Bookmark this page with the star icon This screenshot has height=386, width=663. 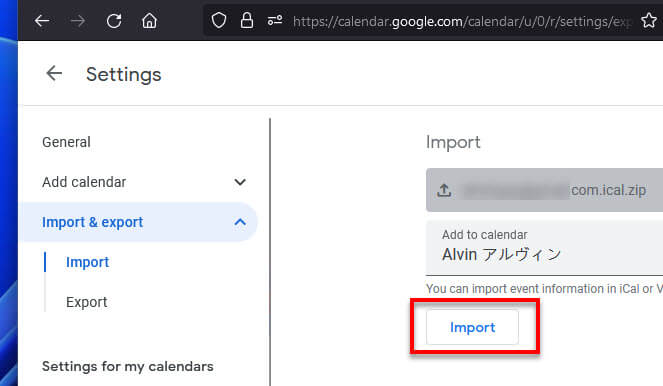(649, 20)
